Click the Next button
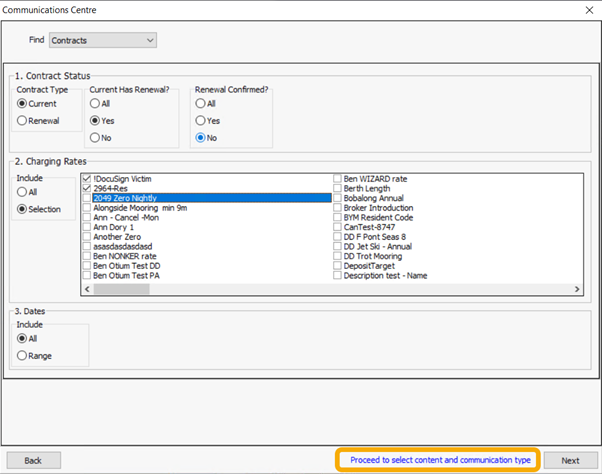 tap(569, 460)
